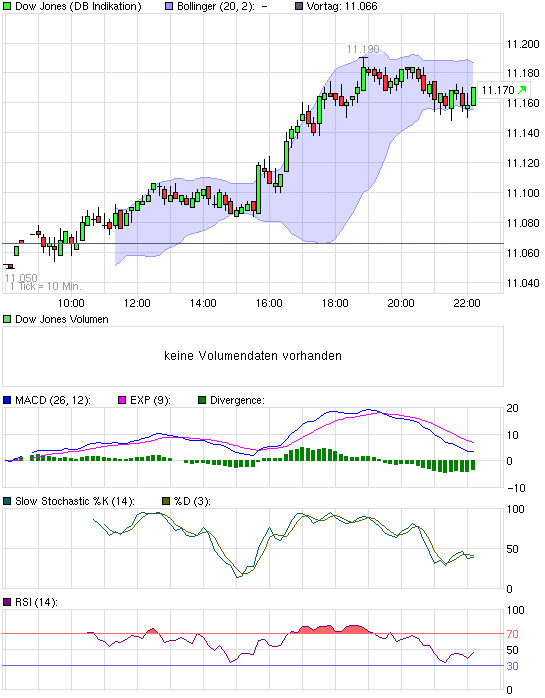Click the -10 MACD axis label

pyautogui.click(x=517, y=488)
